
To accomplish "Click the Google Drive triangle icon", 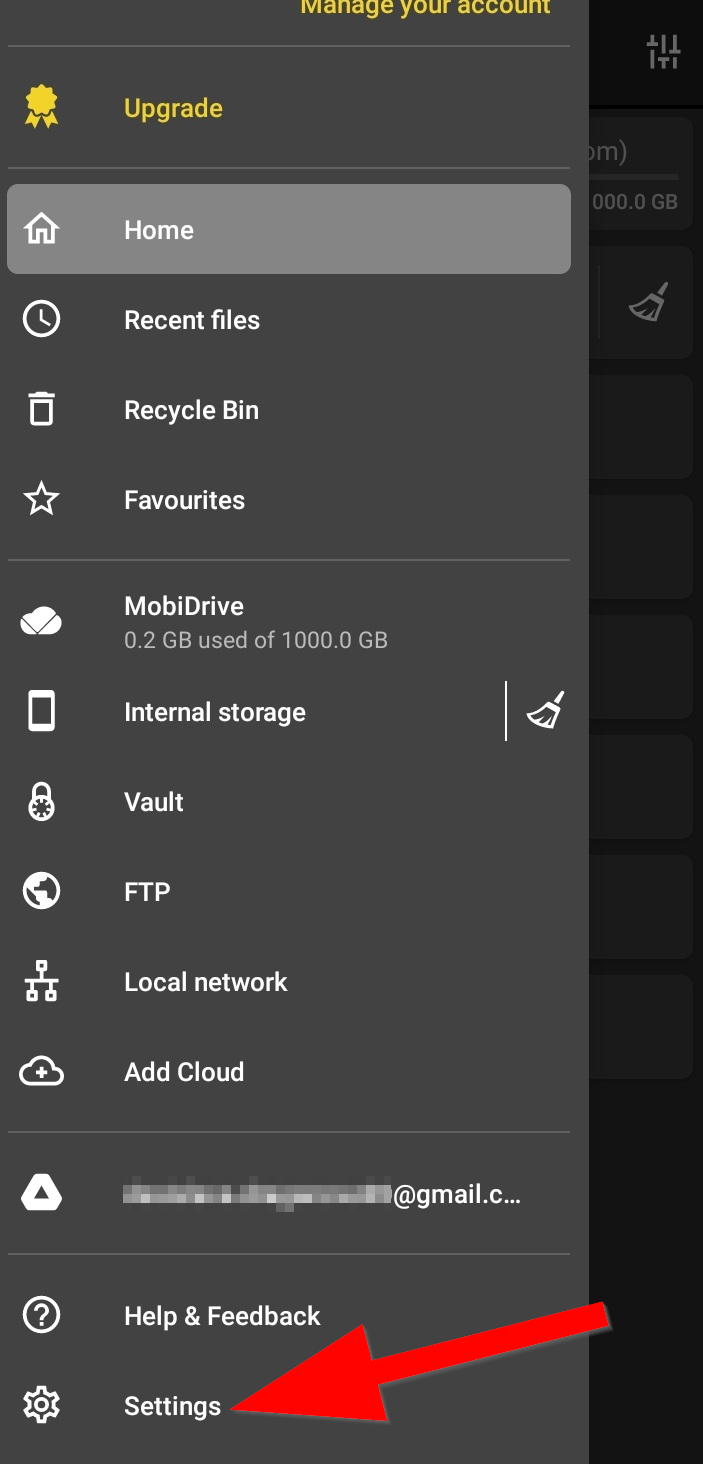I will click(40, 1193).
